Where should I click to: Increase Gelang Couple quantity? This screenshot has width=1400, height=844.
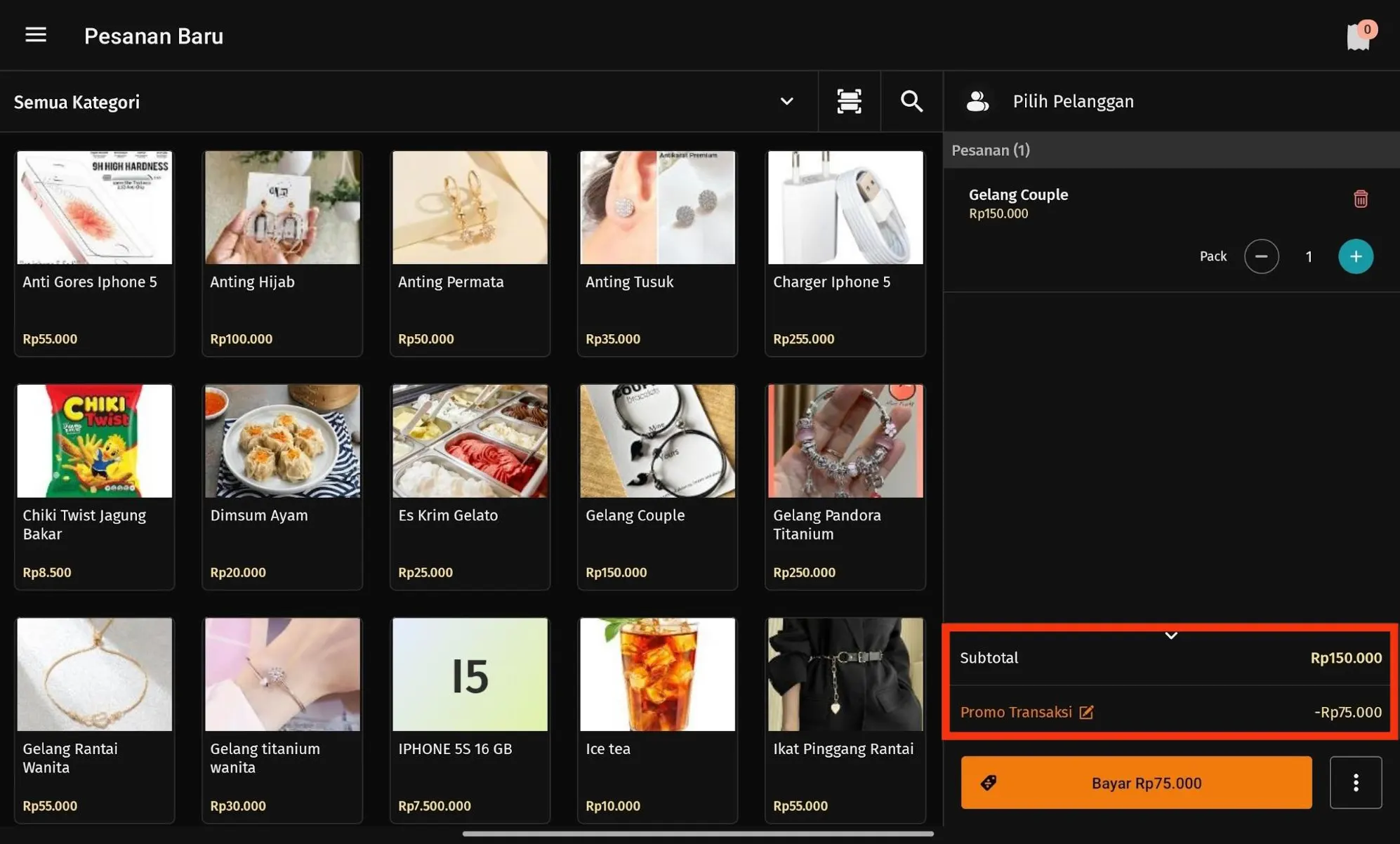[1355, 256]
